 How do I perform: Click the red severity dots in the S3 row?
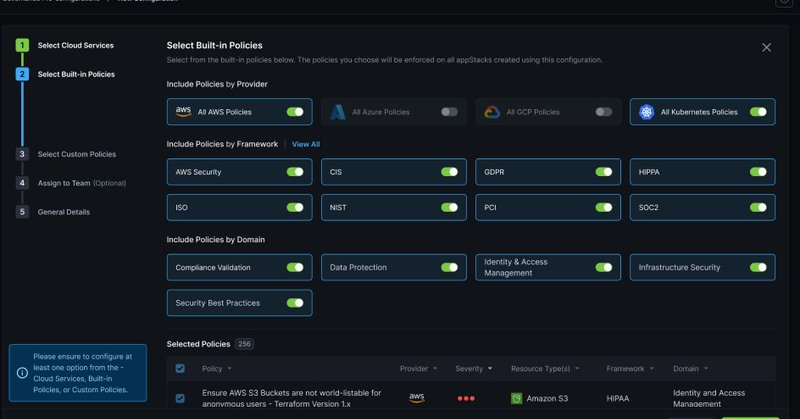click(466, 399)
